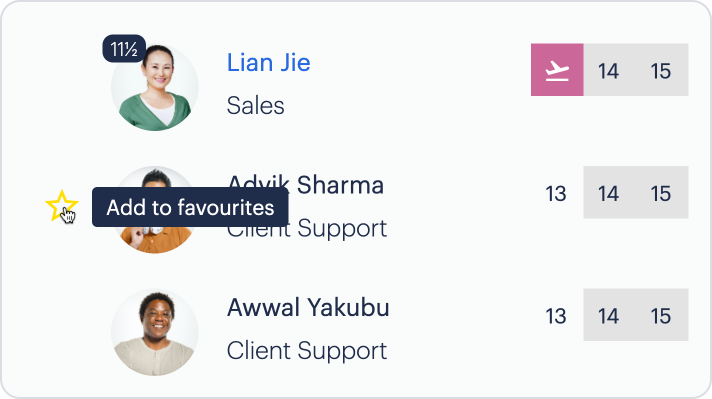Select day 15 in Awwal Yakubu's row
This screenshot has width=712, height=399.
point(662,315)
